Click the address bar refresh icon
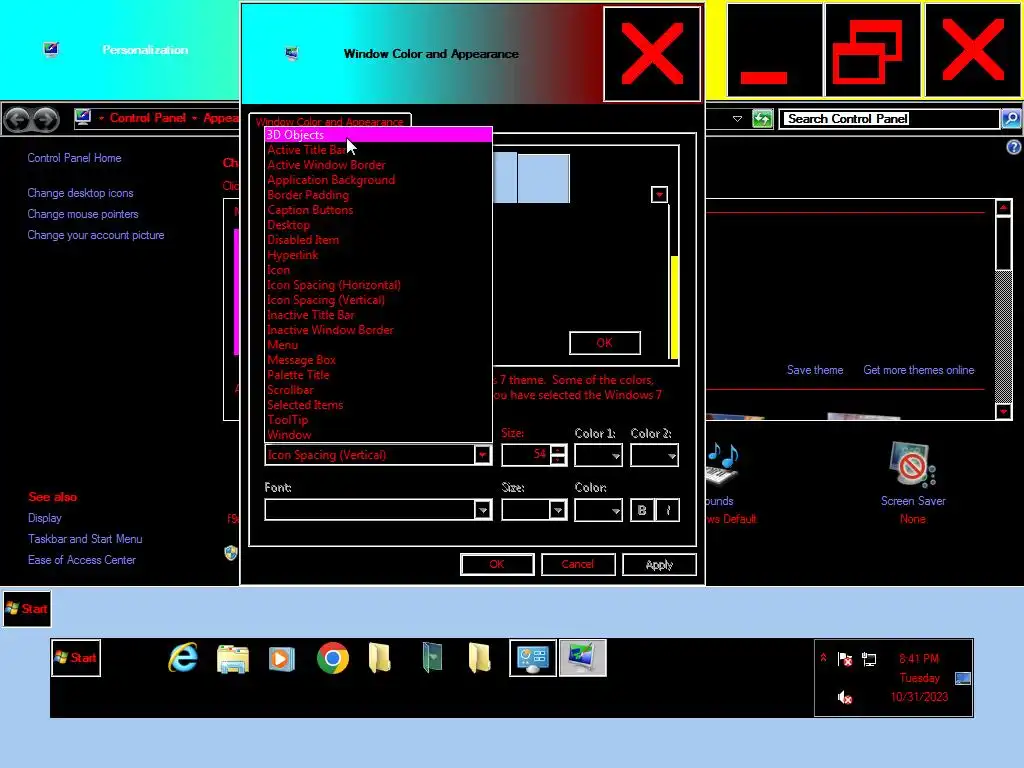 (762, 119)
